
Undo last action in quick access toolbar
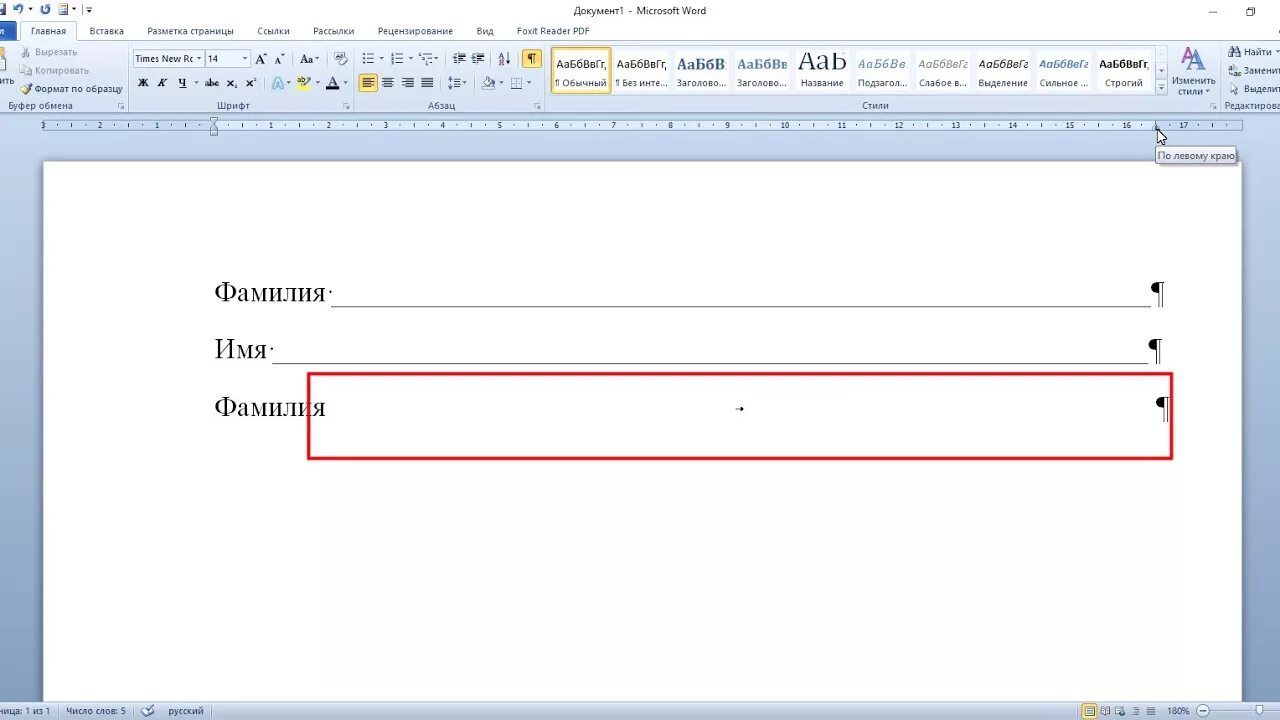click(x=17, y=9)
